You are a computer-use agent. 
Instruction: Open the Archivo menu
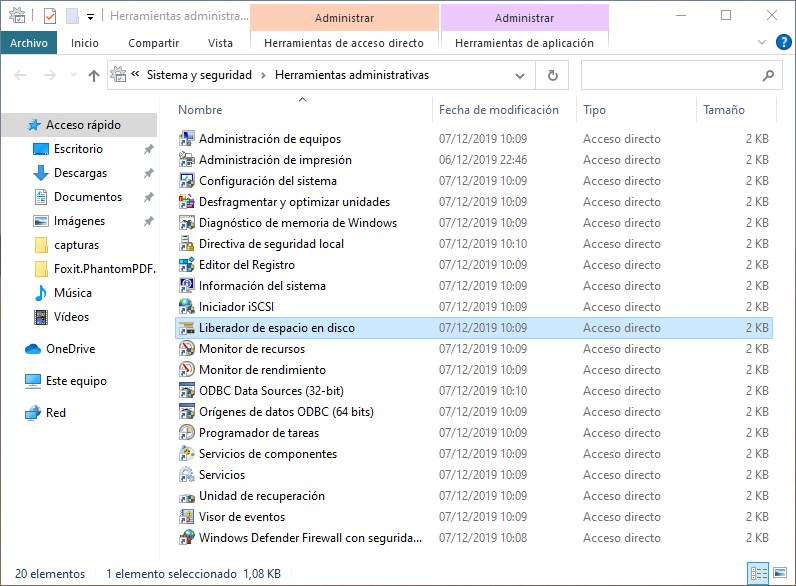29,43
